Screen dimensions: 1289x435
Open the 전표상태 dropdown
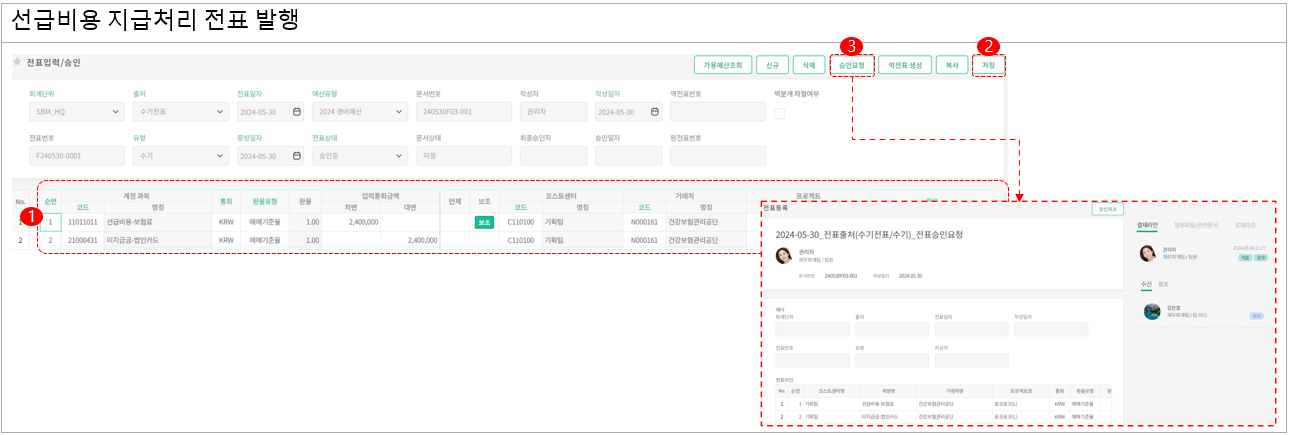pos(400,156)
